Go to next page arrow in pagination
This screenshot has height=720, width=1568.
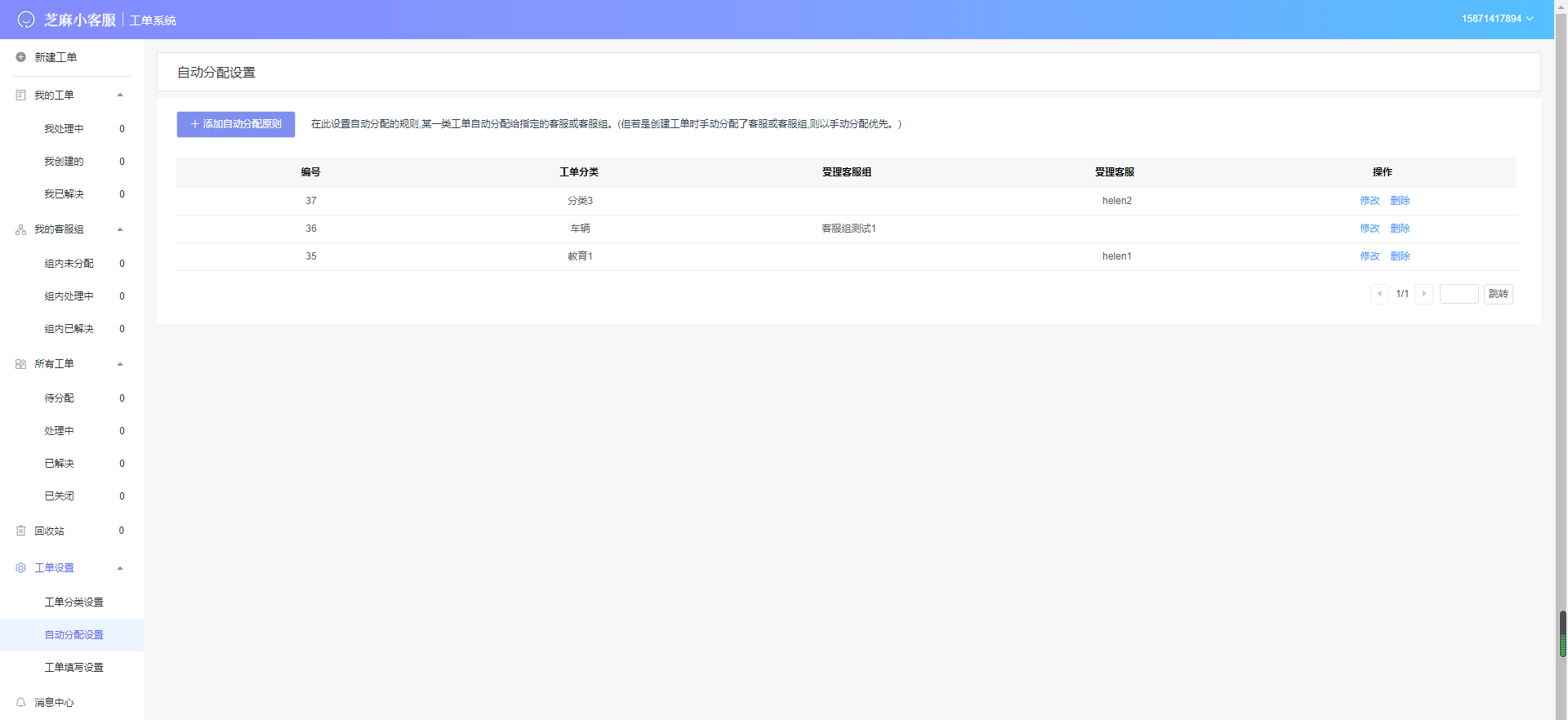click(x=1424, y=294)
